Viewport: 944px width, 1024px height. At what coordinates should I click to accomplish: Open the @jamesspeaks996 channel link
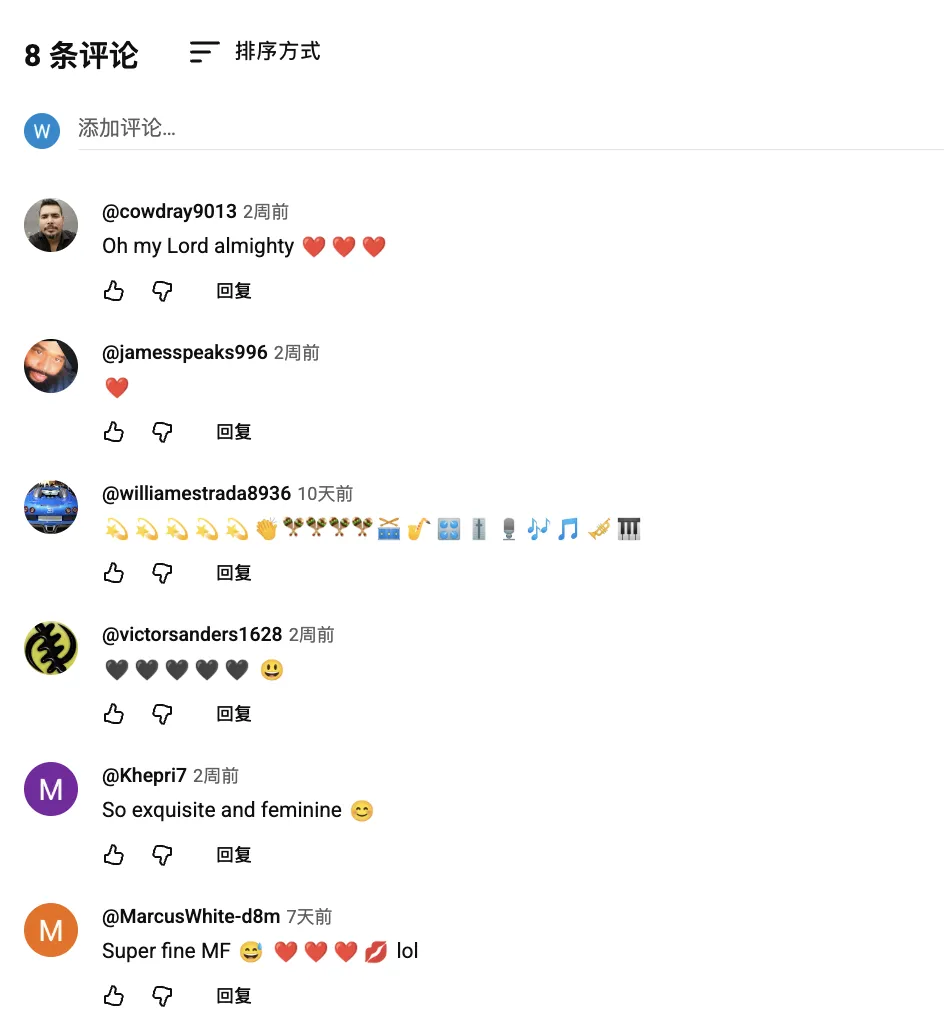(185, 352)
